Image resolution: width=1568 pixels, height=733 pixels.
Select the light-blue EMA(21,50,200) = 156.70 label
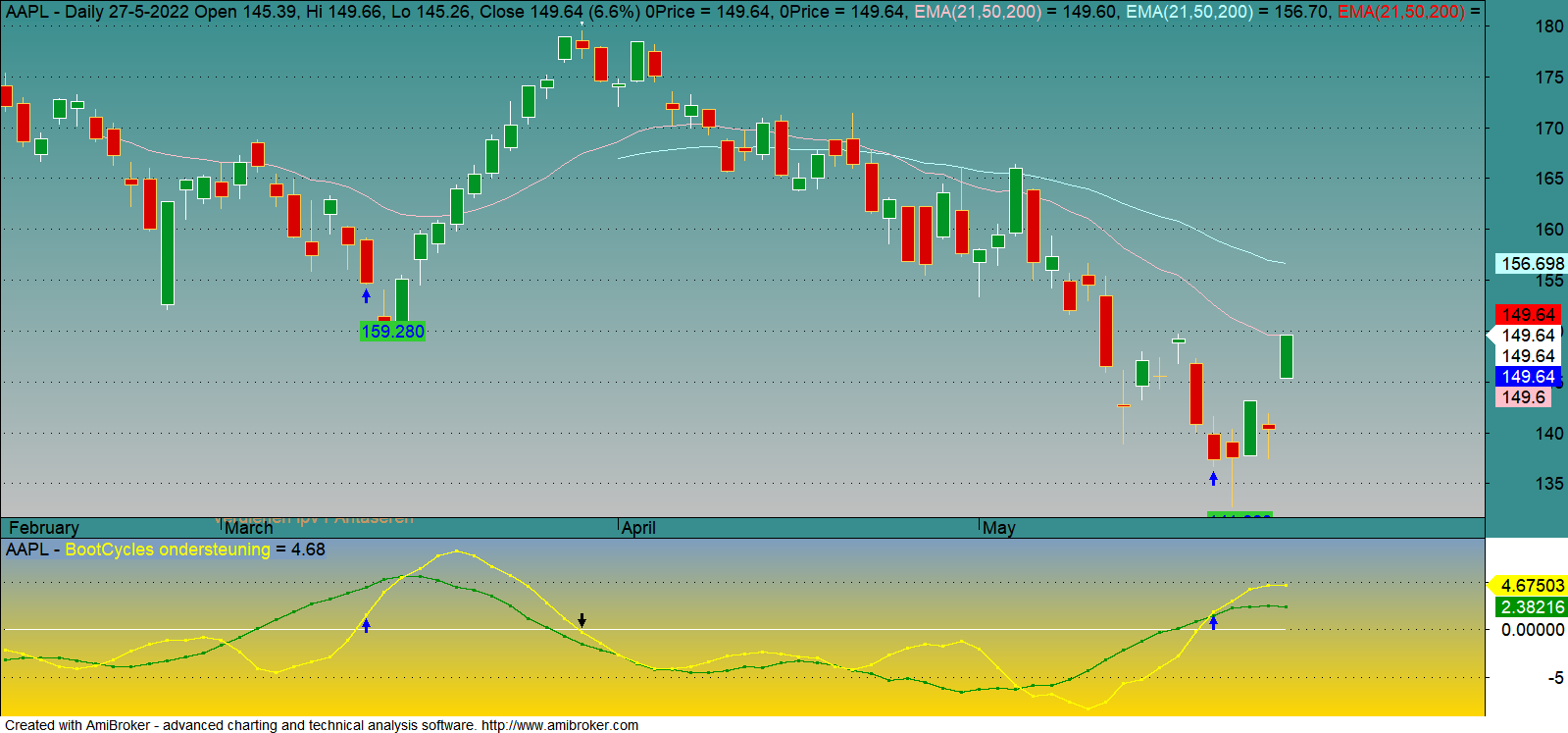pos(1228,12)
